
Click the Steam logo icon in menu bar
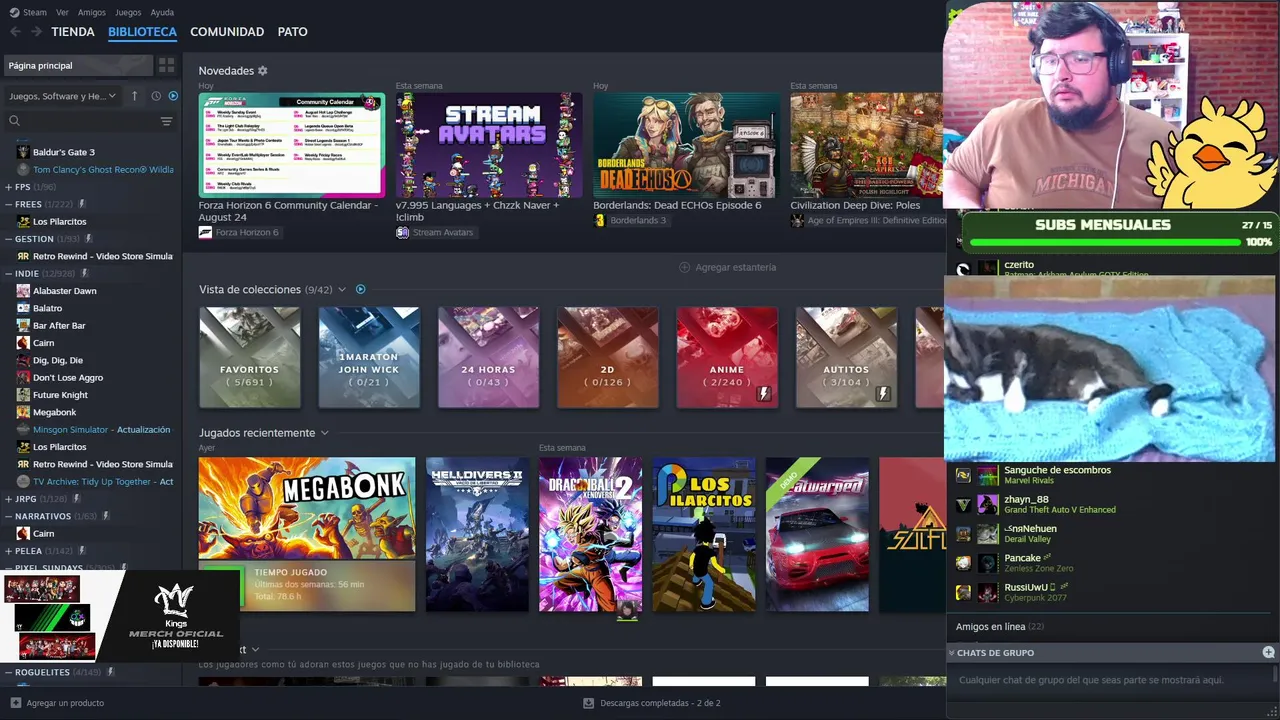pyautogui.click(x=14, y=12)
